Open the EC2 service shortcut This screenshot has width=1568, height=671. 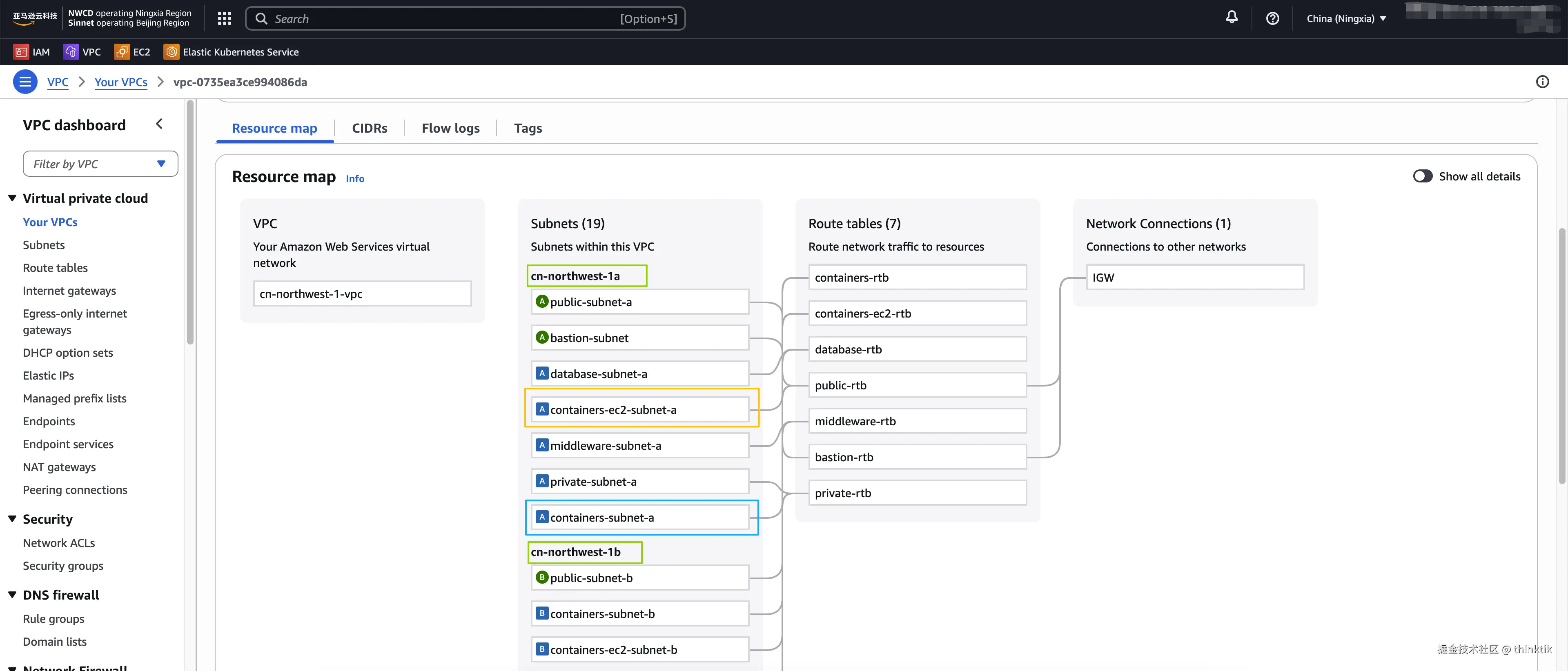tap(132, 52)
